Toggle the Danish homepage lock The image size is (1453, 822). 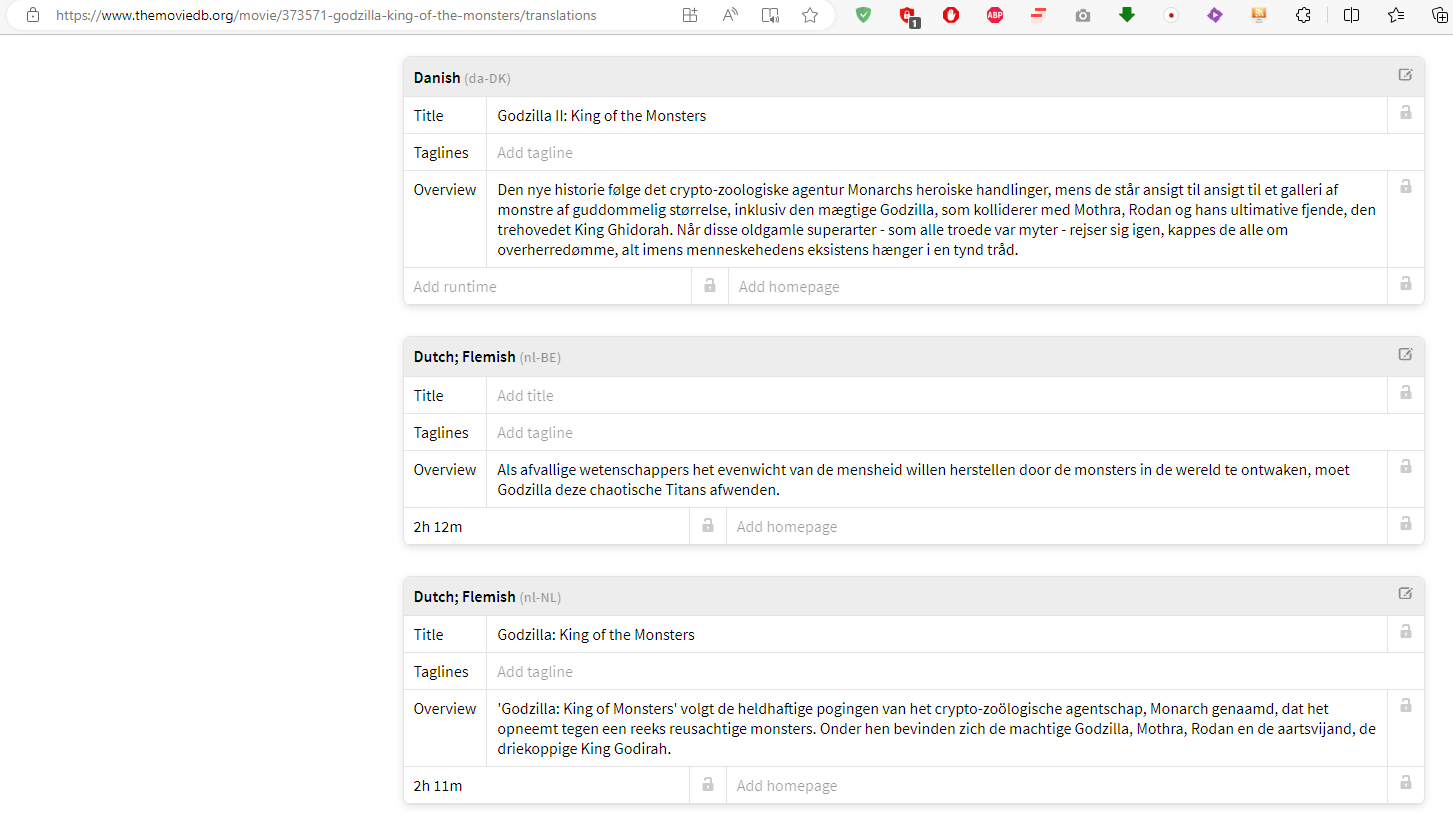click(1406, 284)
